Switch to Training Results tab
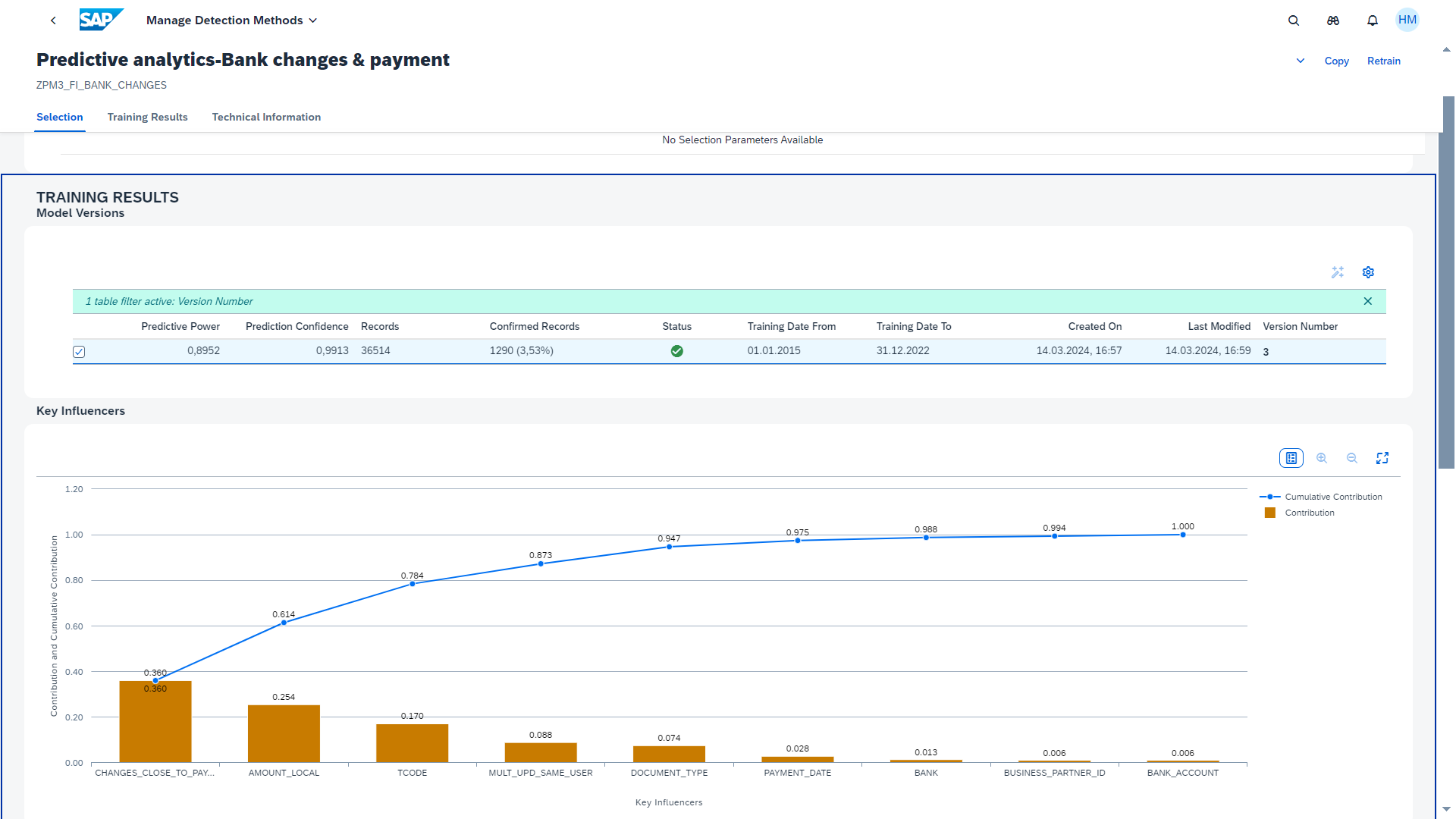 click(147, 117)
